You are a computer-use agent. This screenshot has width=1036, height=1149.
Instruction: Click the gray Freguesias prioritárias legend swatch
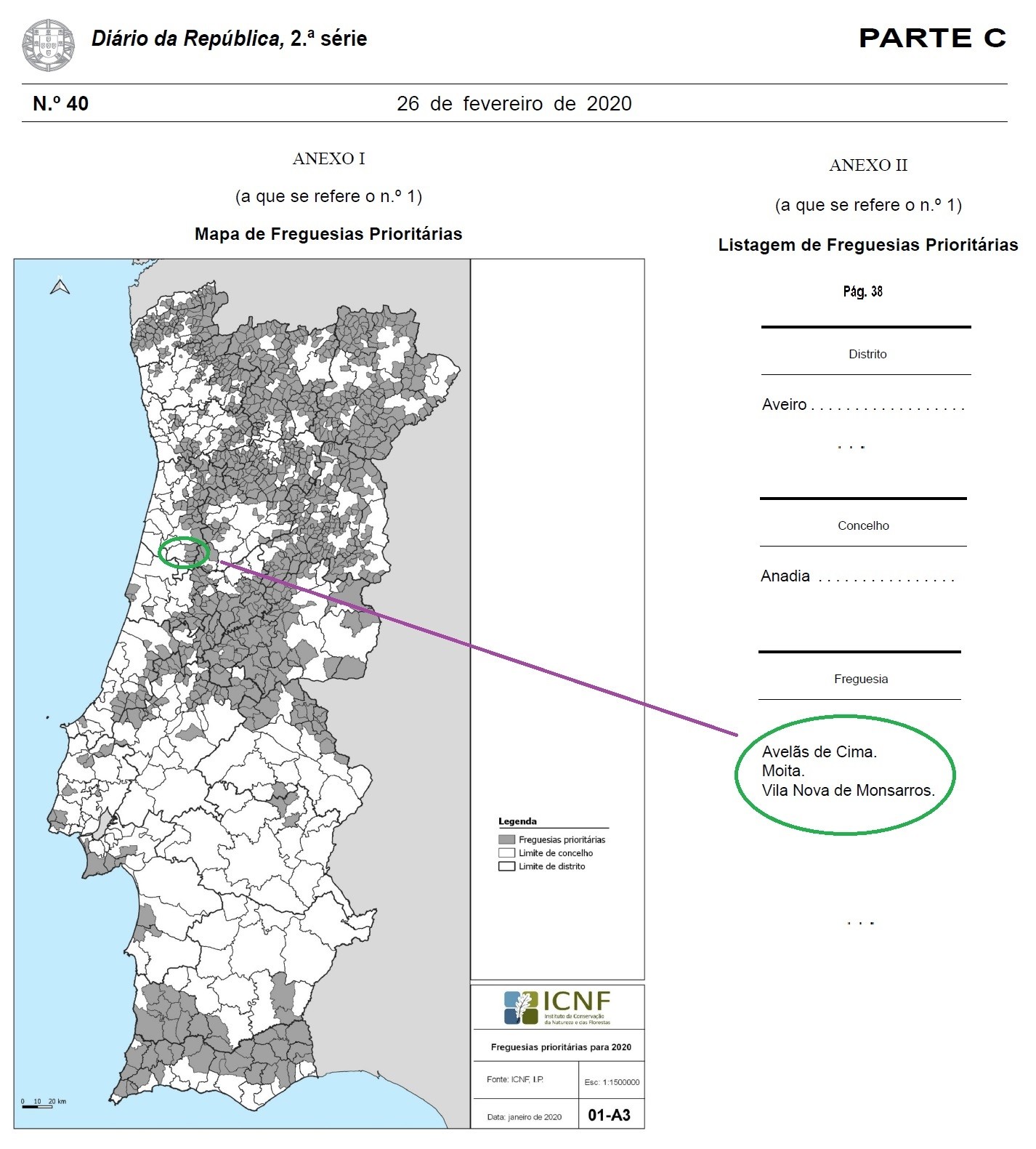[506, 839]
